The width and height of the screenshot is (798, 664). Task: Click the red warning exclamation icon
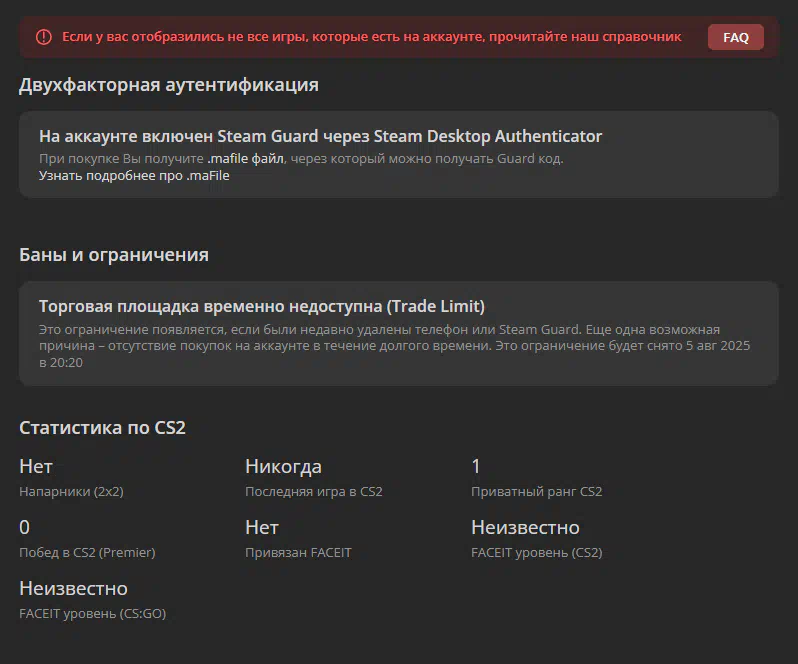(44, 37)
